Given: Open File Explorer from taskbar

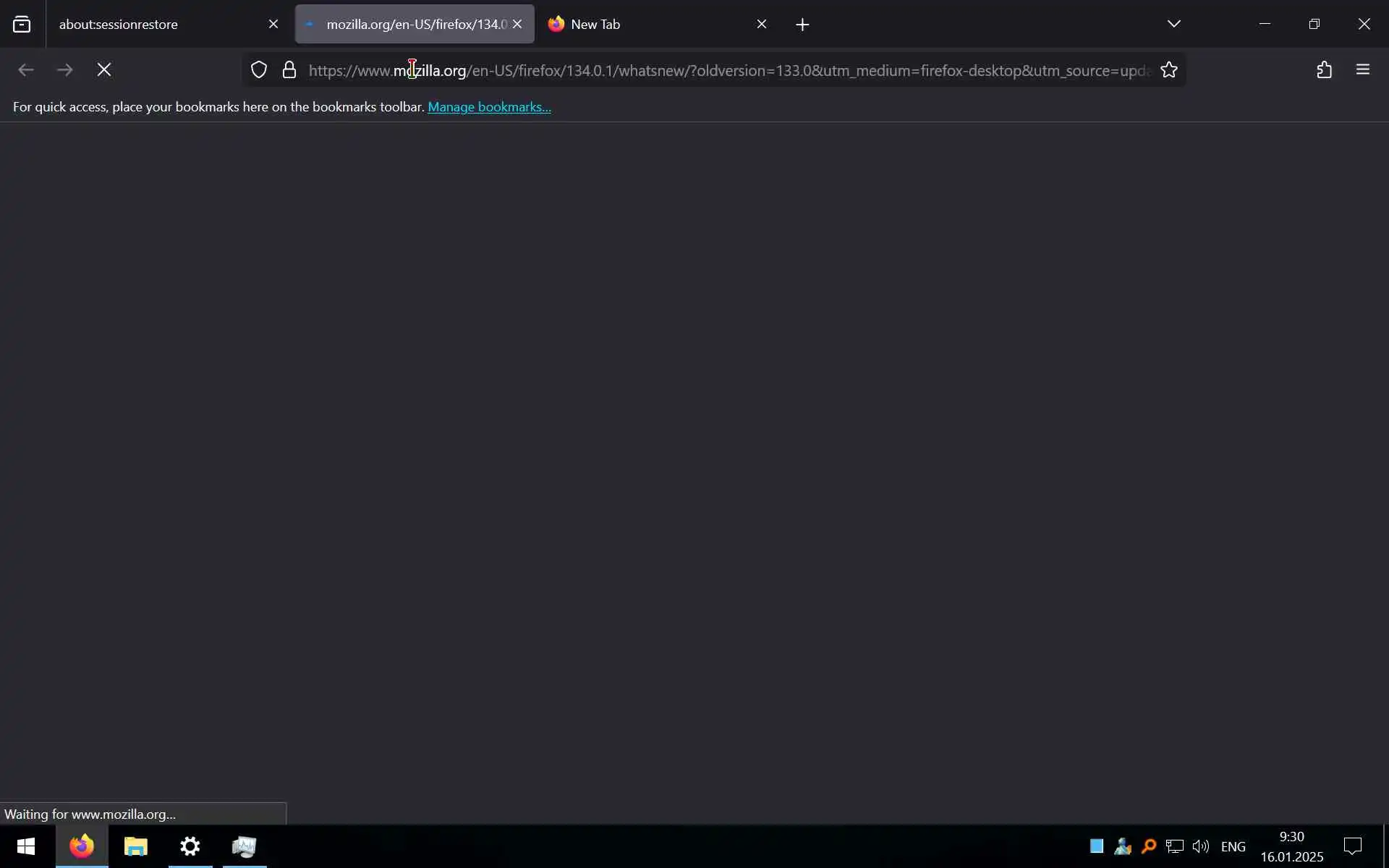Looking at the screenshot, I should click(x=136, y=846).
